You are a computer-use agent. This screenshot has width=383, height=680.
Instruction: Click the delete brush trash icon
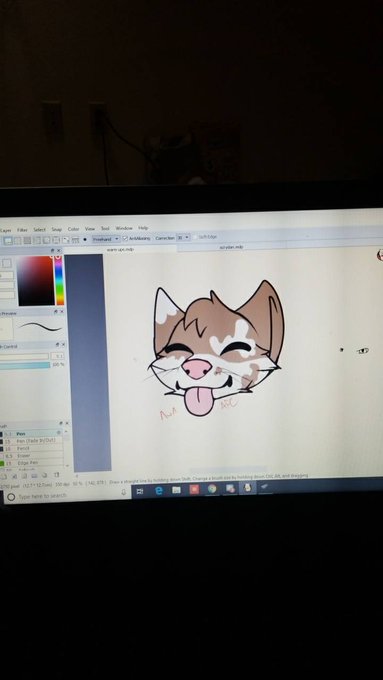tap(56, 475)
